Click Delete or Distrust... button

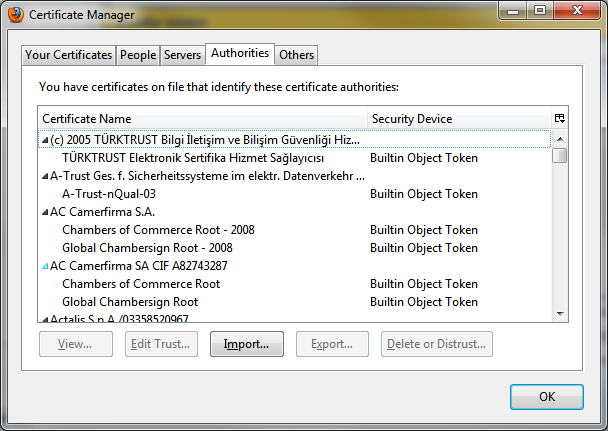click(437, 344)
